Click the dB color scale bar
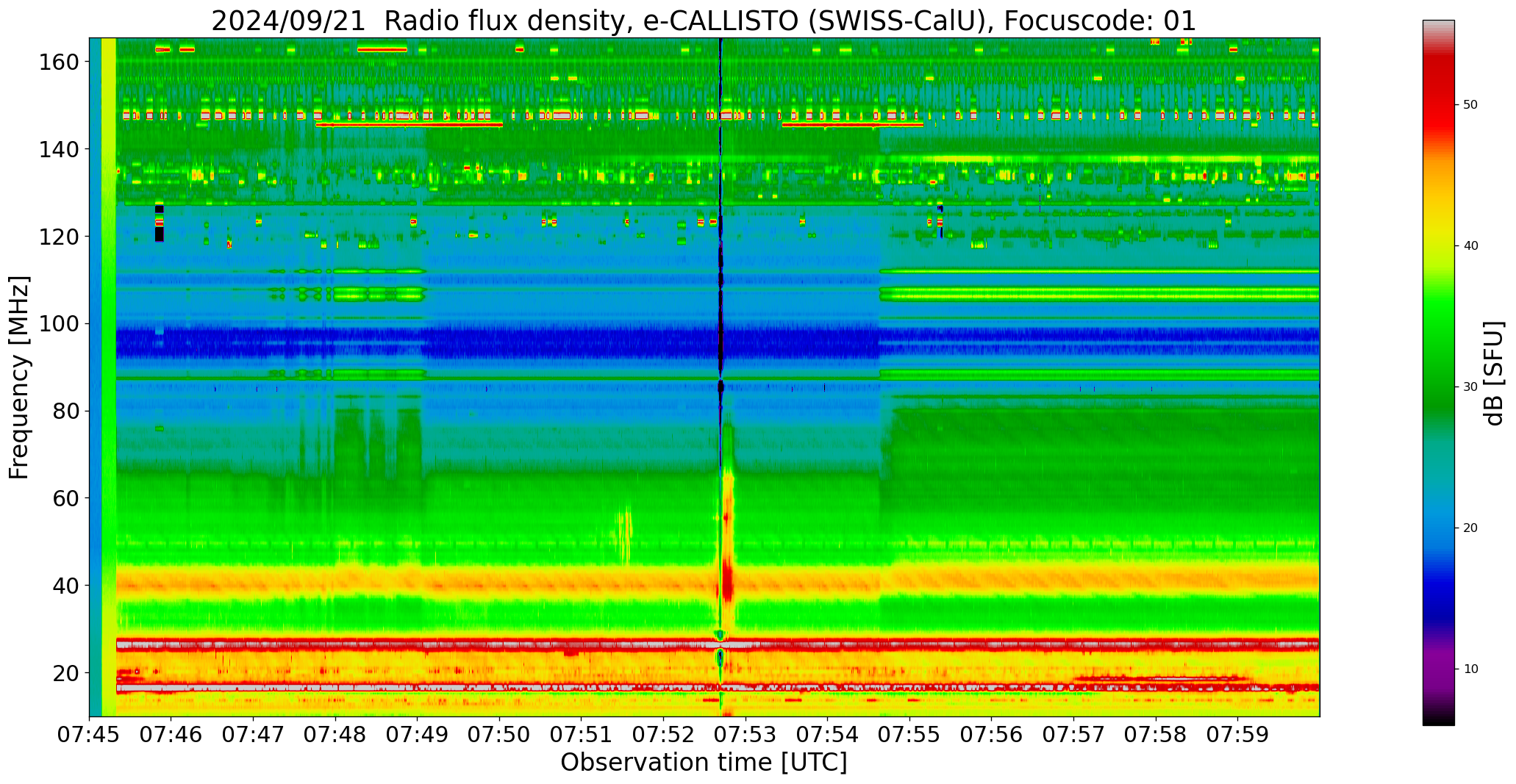 [x=1438, y=373]
